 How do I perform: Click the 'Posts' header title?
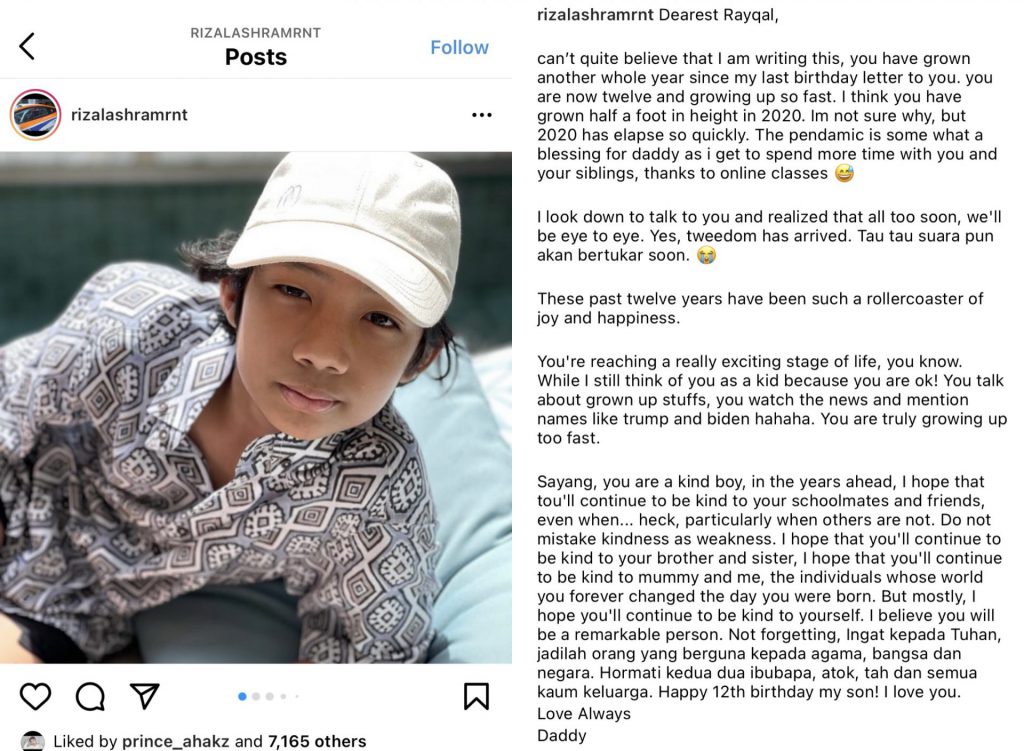point(256,57)
